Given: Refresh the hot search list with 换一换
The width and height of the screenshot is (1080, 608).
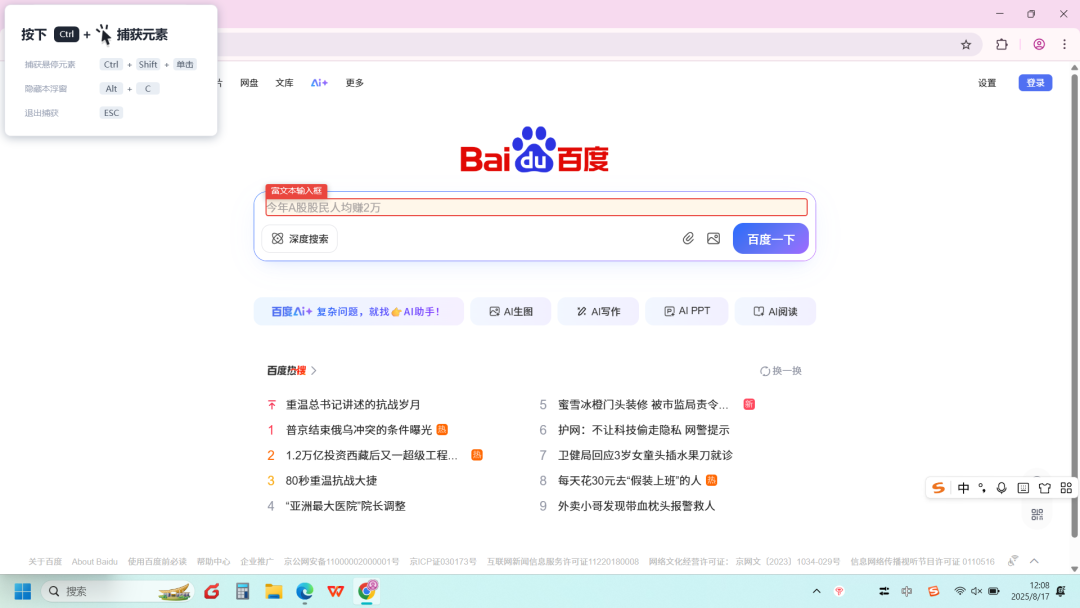Looking at the screenshot, I should coord(781,370).
